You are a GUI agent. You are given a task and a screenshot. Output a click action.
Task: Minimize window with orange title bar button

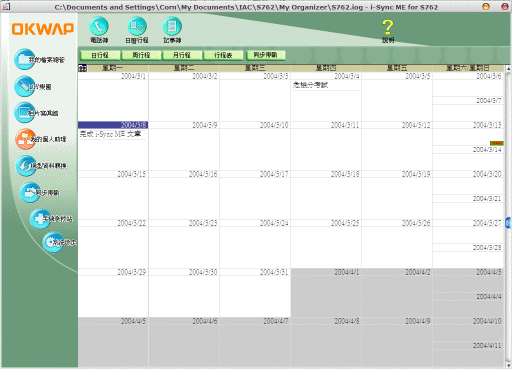tap(486, 6)
